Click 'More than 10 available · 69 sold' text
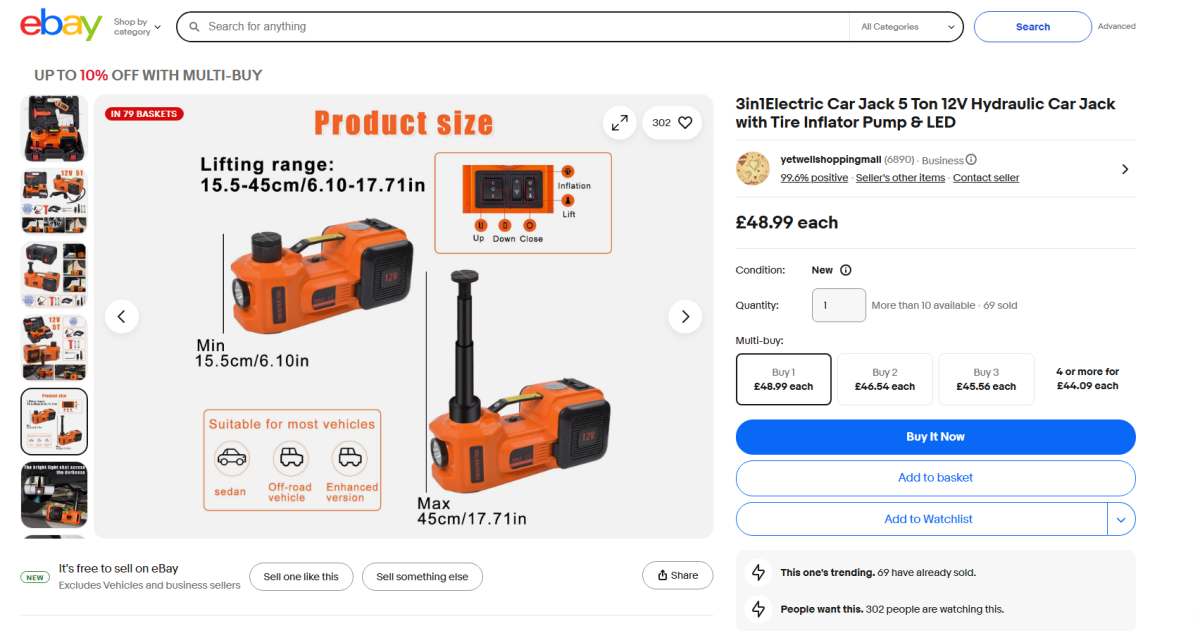Image resolution: width=1200 pixels, height=631 pixels. tap(944, 305)
